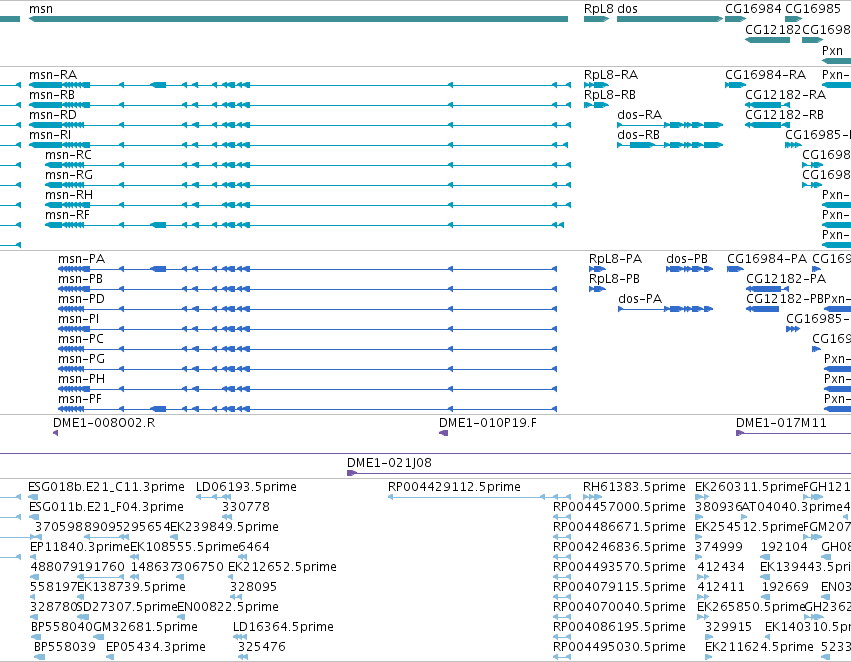Select EST 325476
This screenshot has width=851, height=662.
[243, 657]
